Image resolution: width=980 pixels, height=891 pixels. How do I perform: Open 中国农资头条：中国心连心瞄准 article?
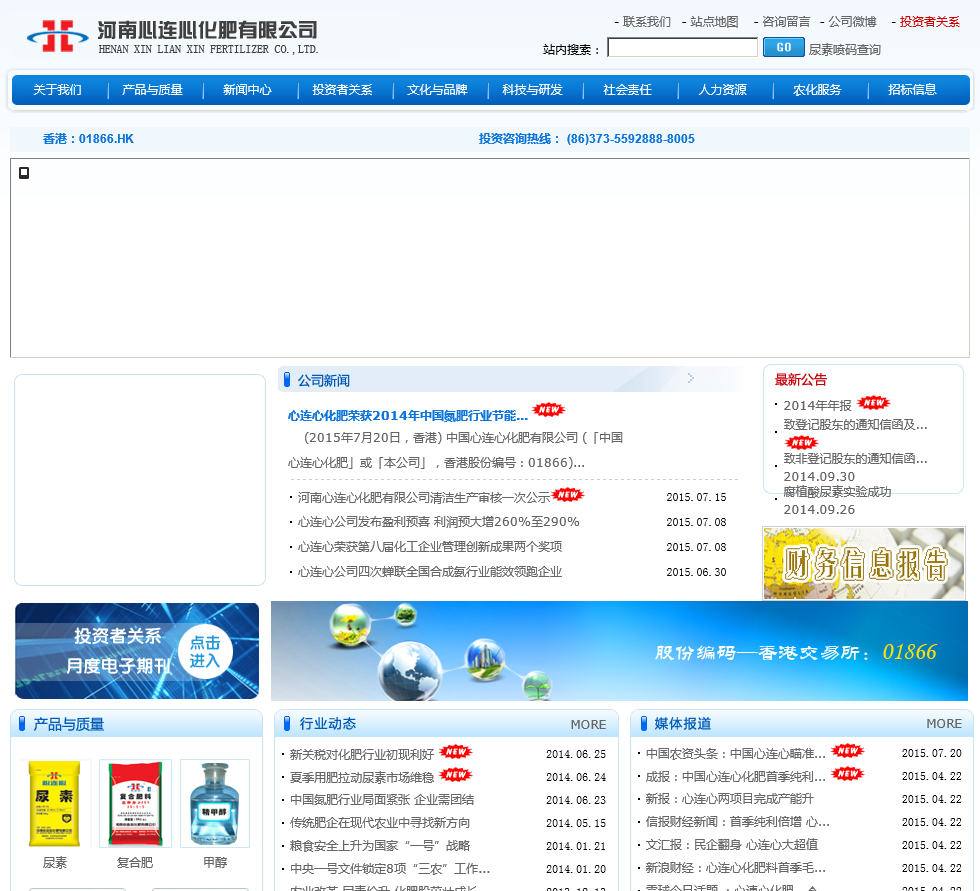tap(736, 754)
